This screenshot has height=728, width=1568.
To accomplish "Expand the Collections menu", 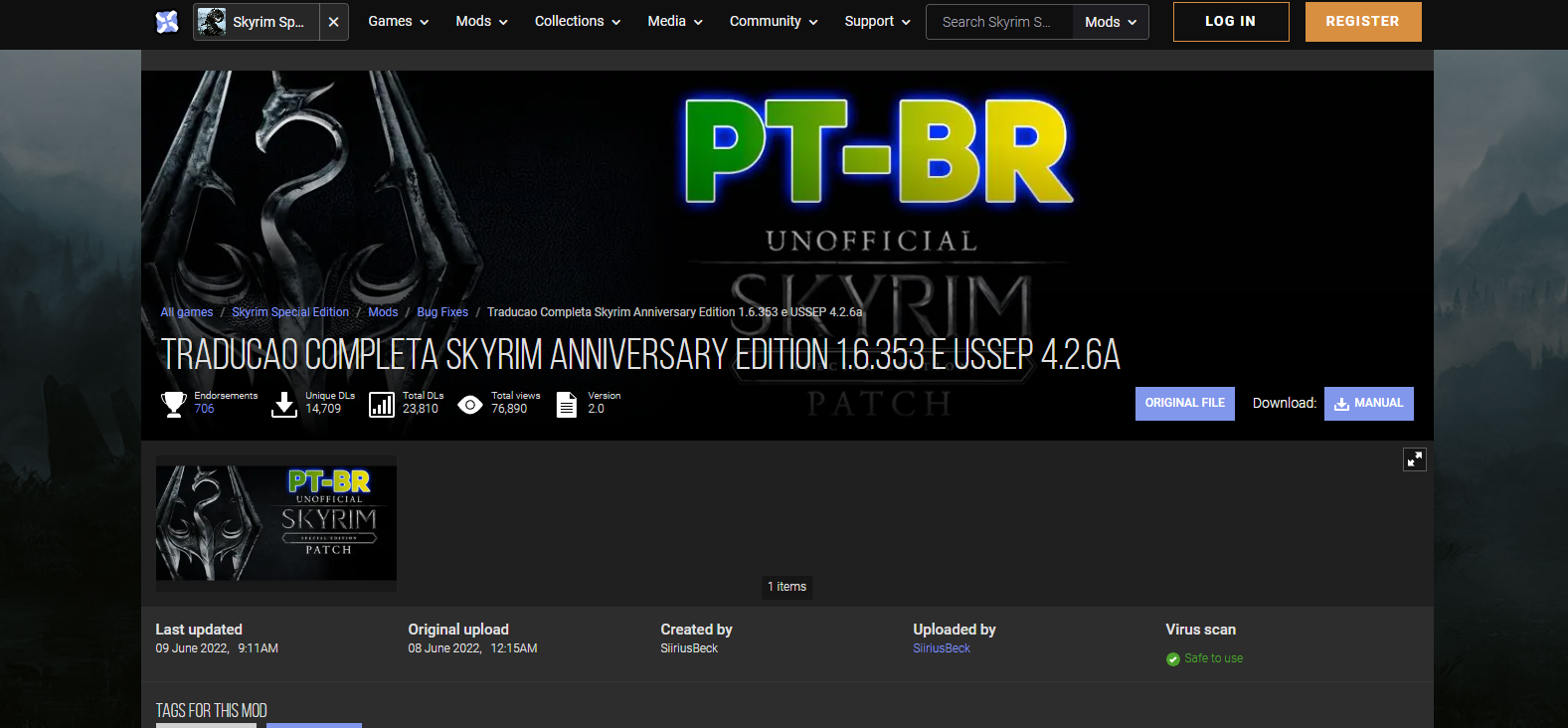I will pyautogui.click(x=578, y=22).
